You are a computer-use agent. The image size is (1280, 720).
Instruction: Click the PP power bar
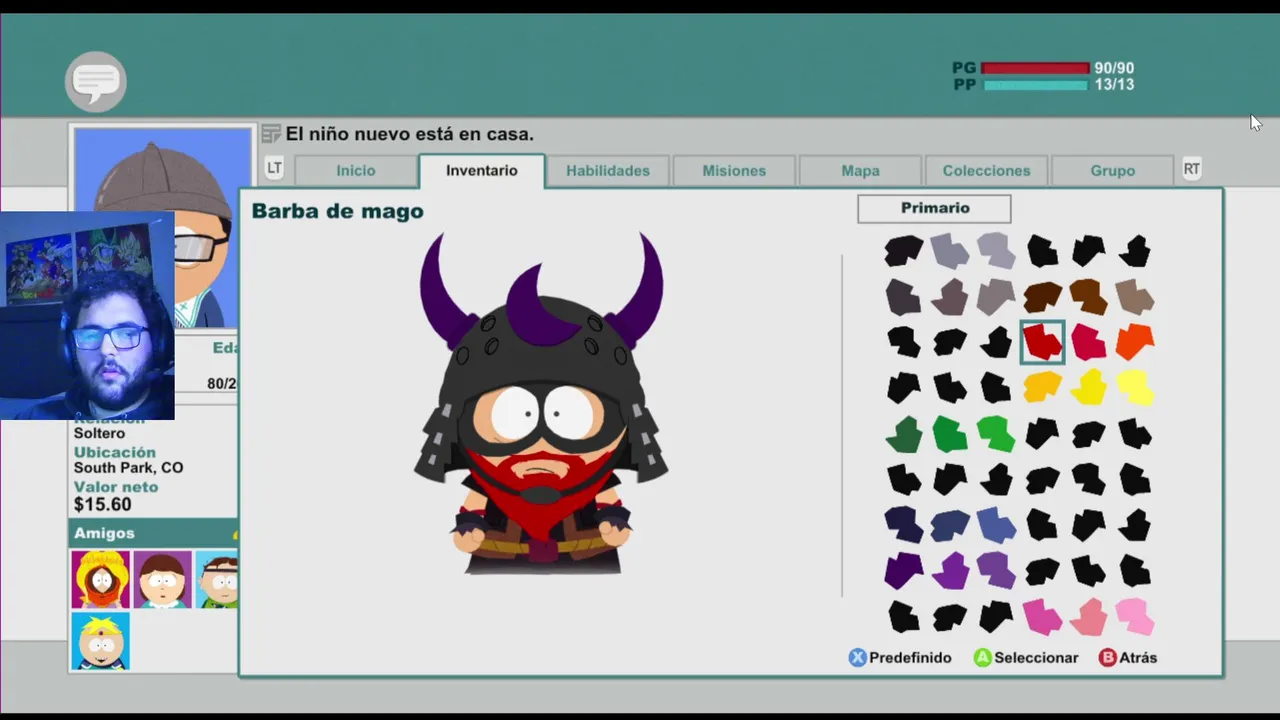pos(1035,85)
